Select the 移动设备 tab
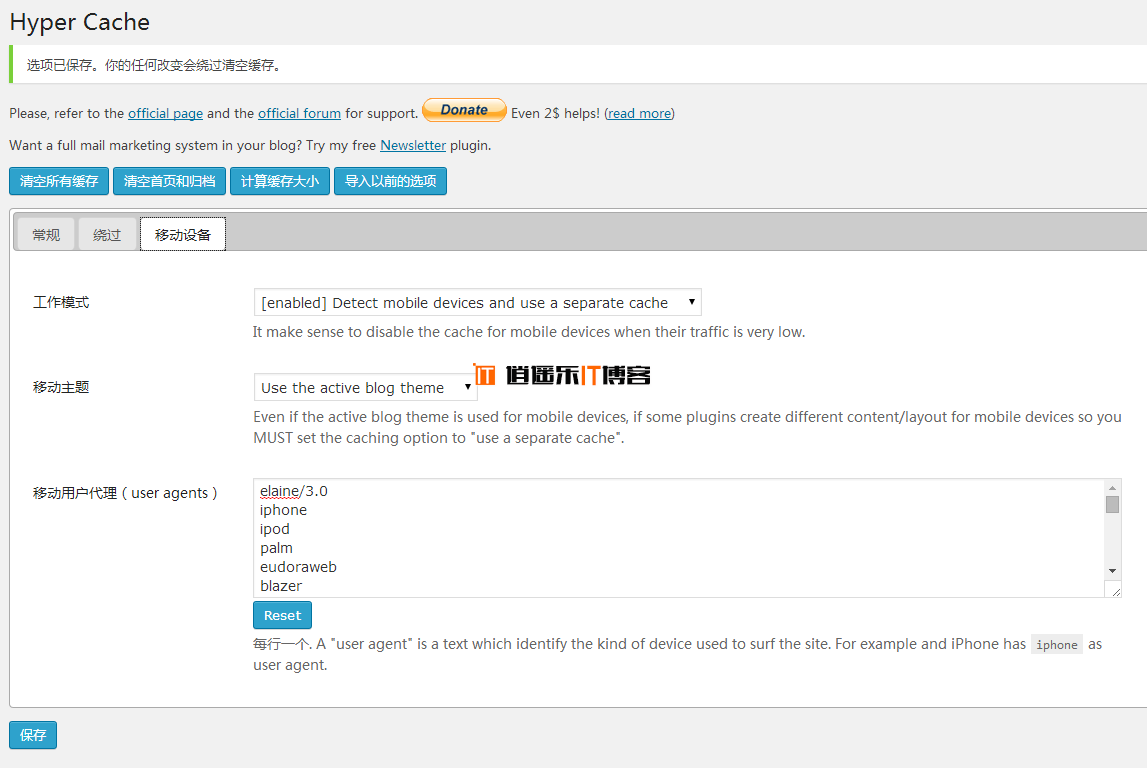This screenshot has height=768, width=1147. pyautogui.click(x=183, y=234)
